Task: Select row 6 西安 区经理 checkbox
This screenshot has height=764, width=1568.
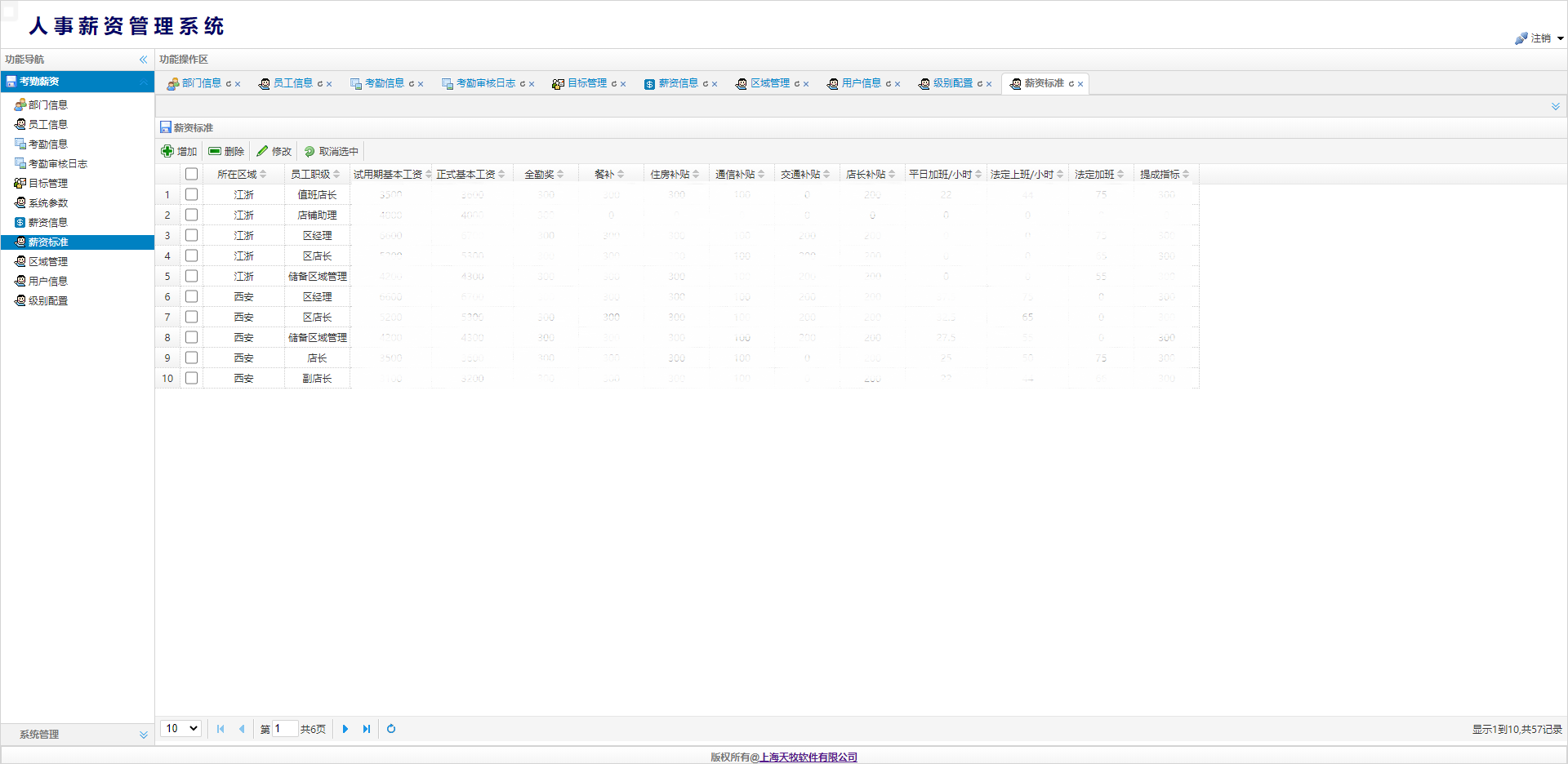Action: (x=191, y=296)
